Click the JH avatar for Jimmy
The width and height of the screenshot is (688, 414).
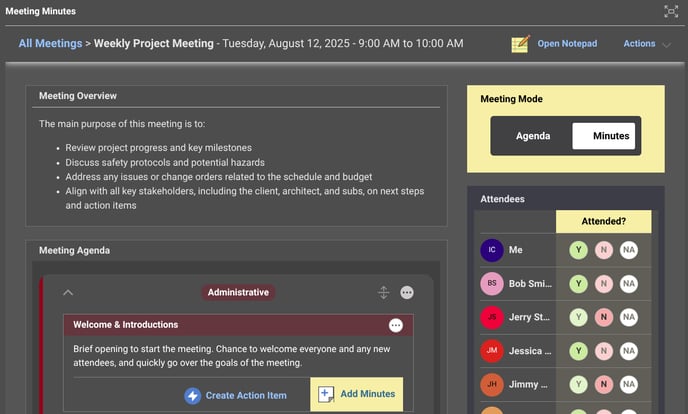coord(492,384)
